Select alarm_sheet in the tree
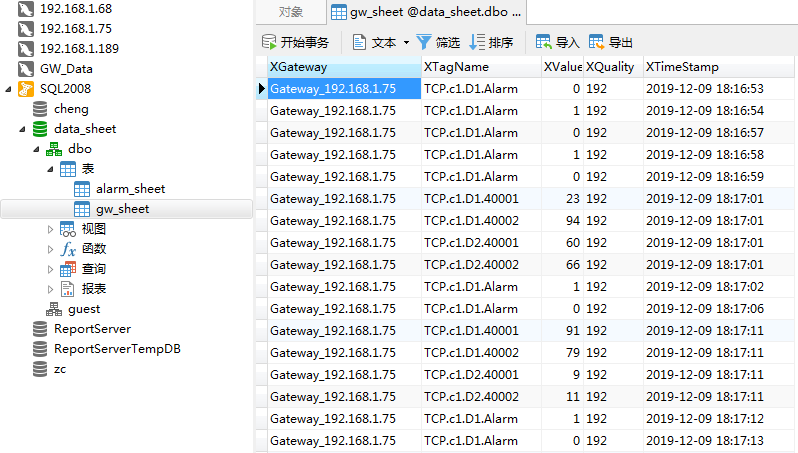Viewport: 798px width, 453px height. [131, 189]
